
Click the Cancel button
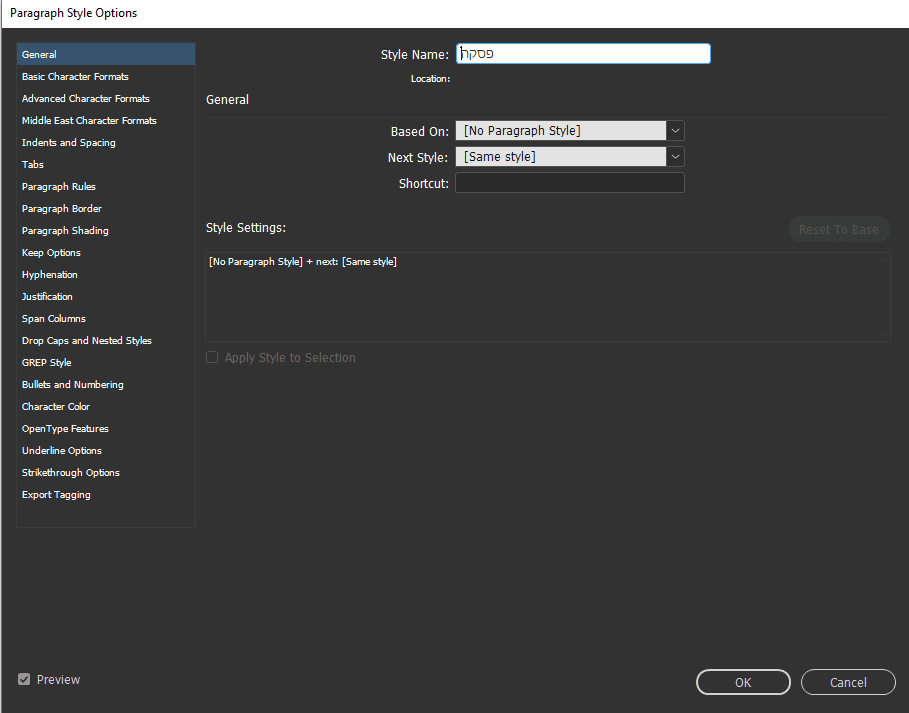[x=848, y=682]
